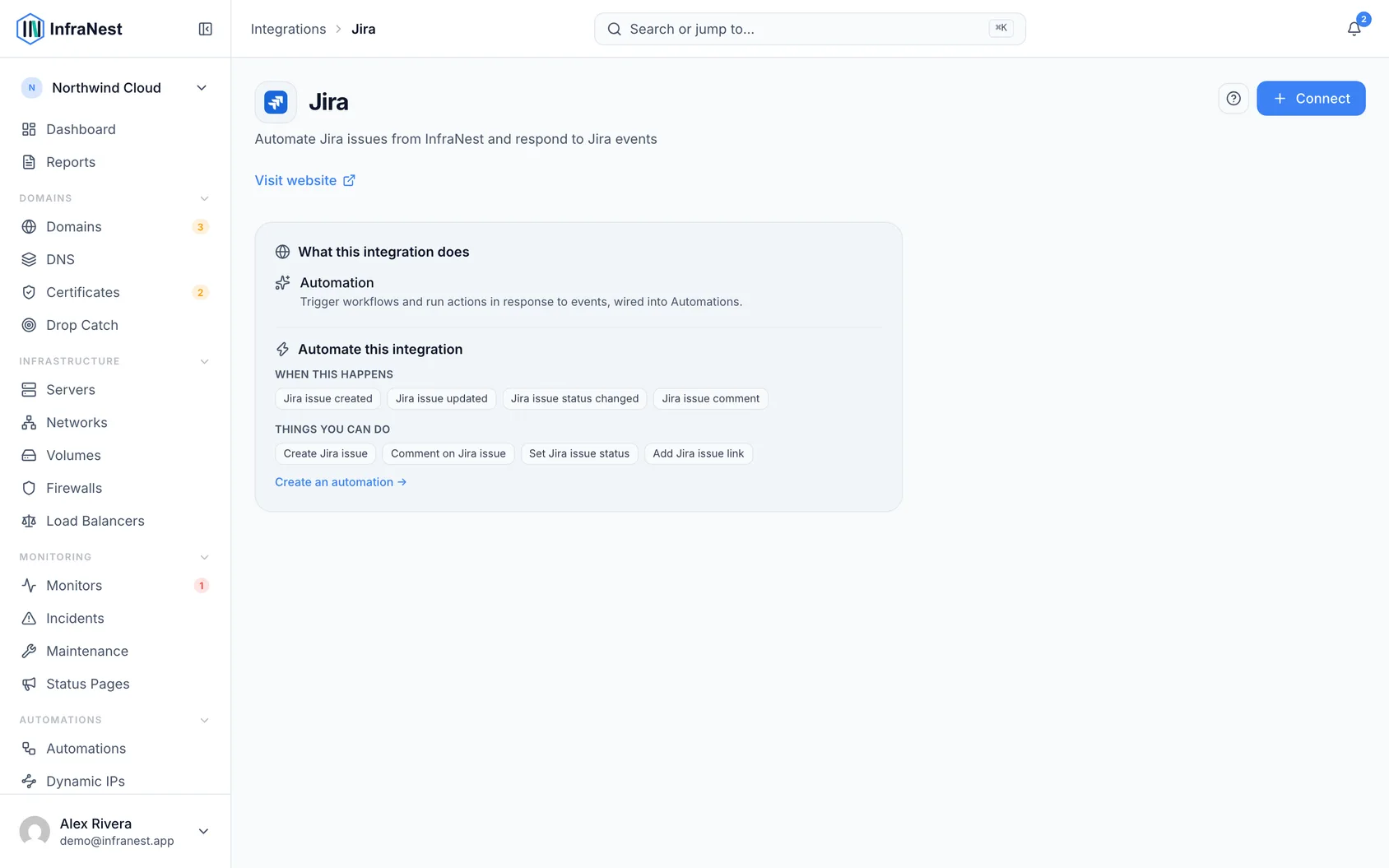The width and height of the screenshot is (1389, 868).
Task: Click the Load Balancers scale icon
Action: (29, 521)
